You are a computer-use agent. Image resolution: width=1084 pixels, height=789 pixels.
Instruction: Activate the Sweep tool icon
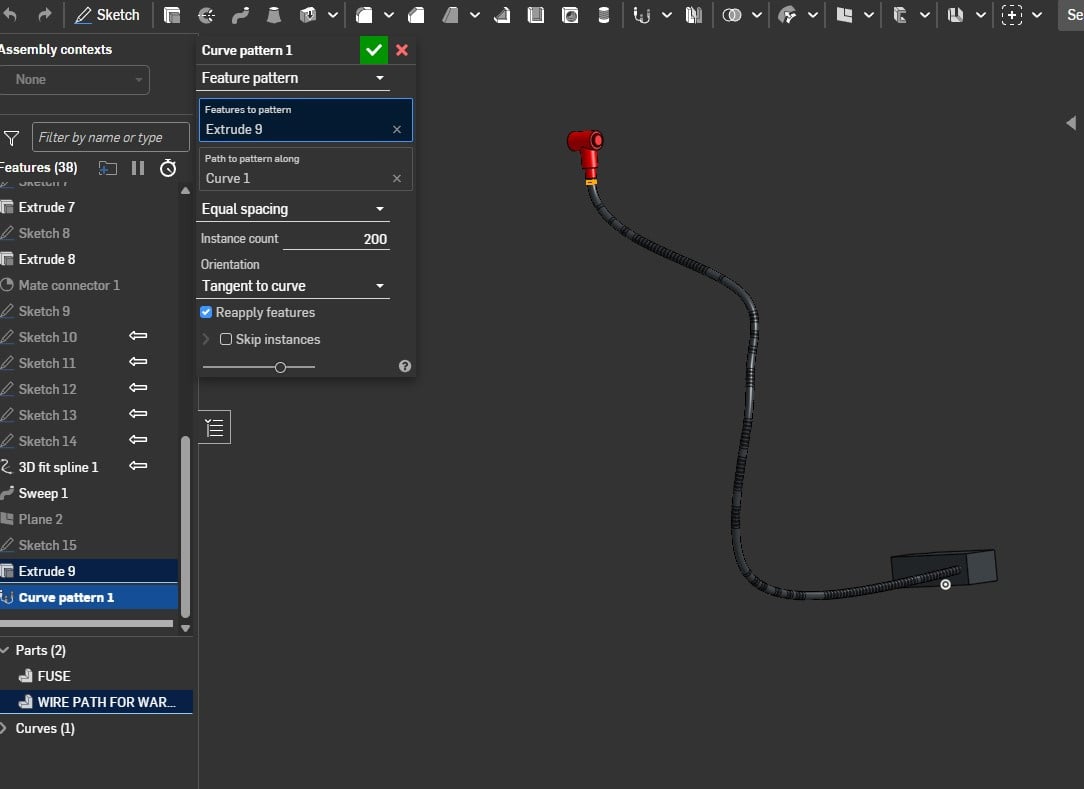(x=240, y=15)
